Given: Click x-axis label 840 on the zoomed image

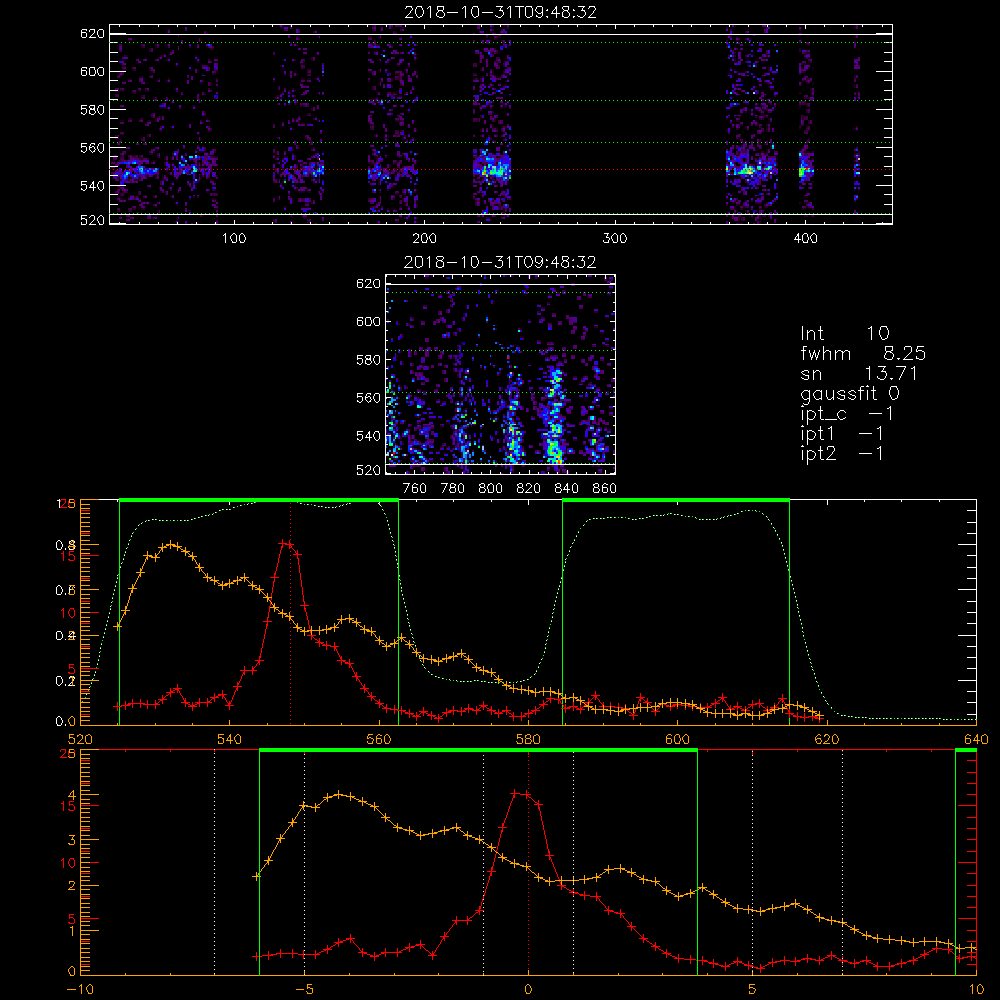Looking at the screenshot, I should [x=566, y=489].
